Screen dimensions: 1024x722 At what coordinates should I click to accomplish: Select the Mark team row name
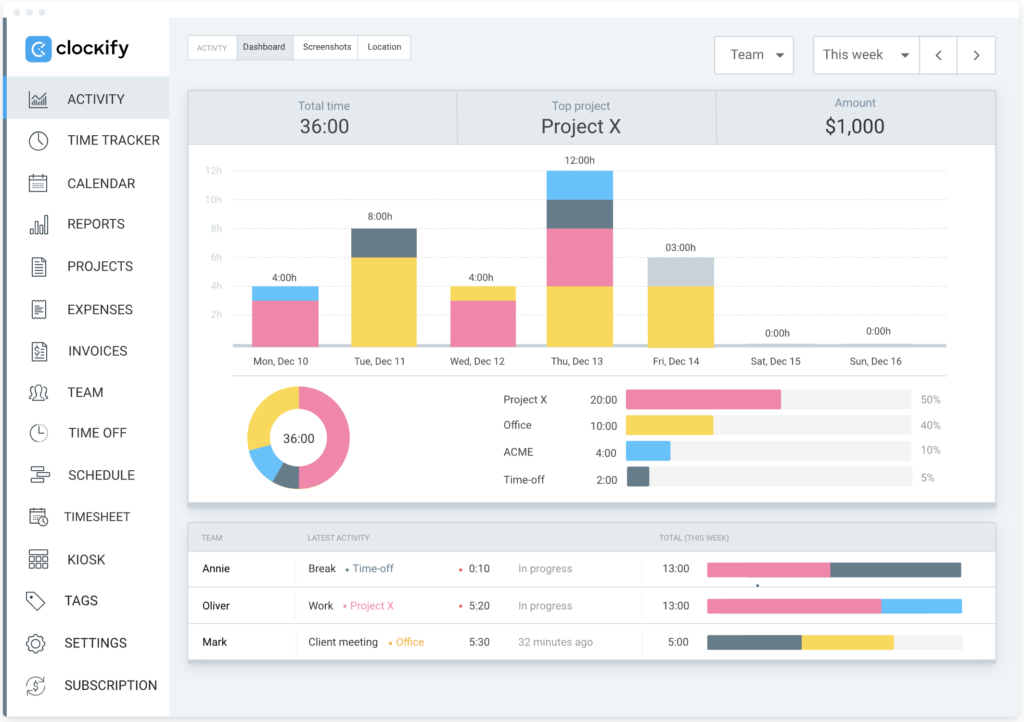(x=215, y=642)
